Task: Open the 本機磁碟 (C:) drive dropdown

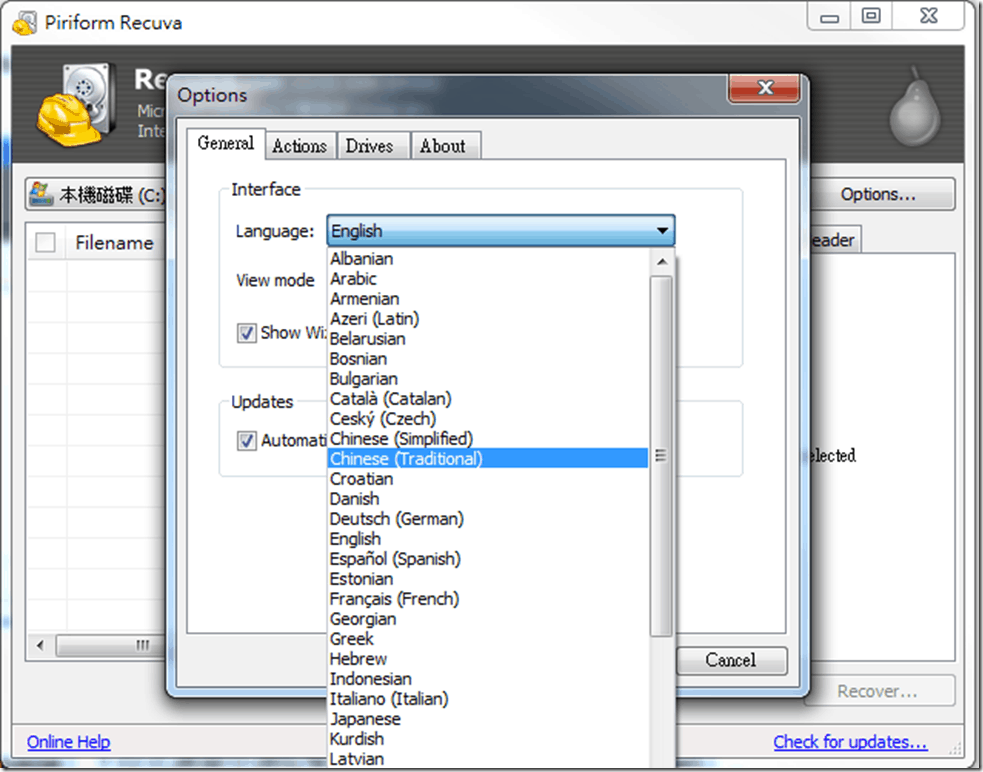Action: click(x=95, y=194)
